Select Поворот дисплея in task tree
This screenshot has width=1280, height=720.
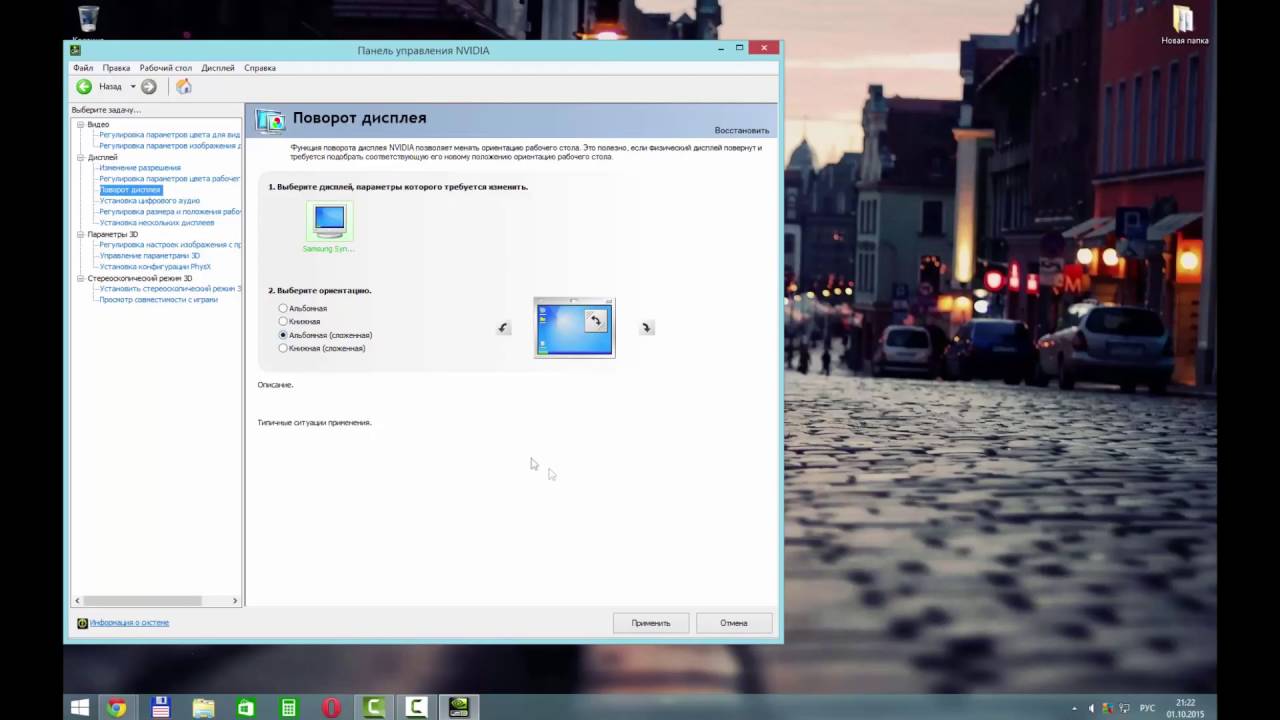(x=130, y=190)
